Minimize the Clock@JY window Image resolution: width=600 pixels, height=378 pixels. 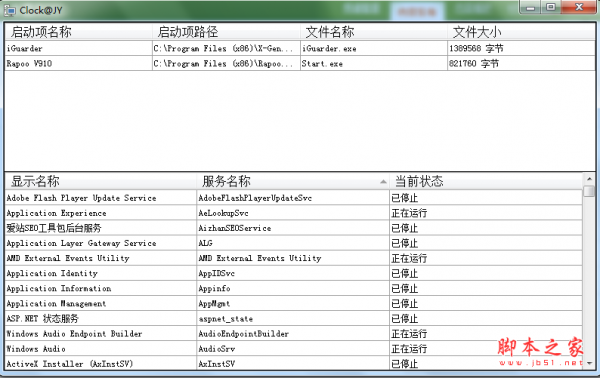(x=530, y=7)
